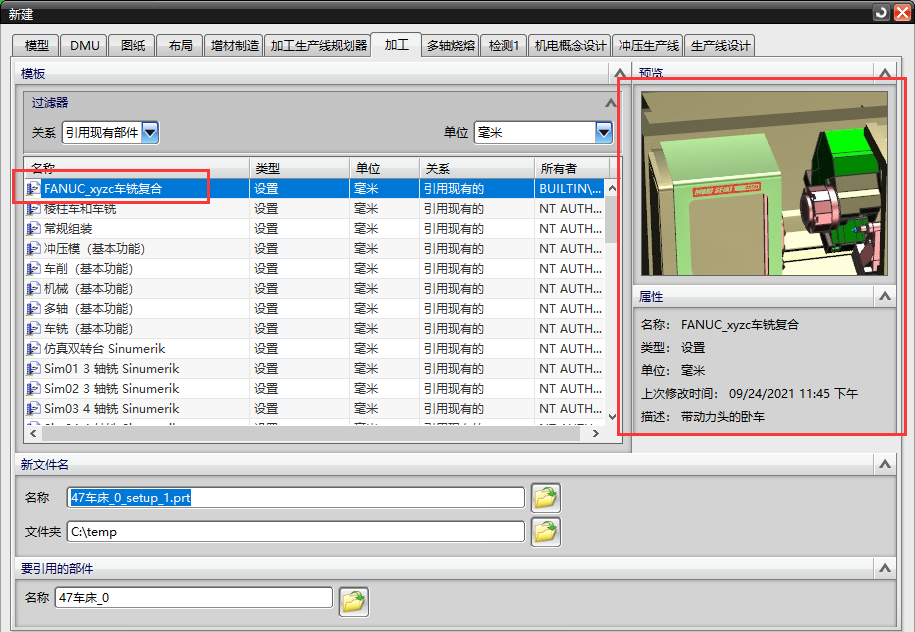Image resolution: width=915 pixels, height=632 pixels.
Task: Select the 多轴（基本功能）template row
Action: [x=314, y=309]
